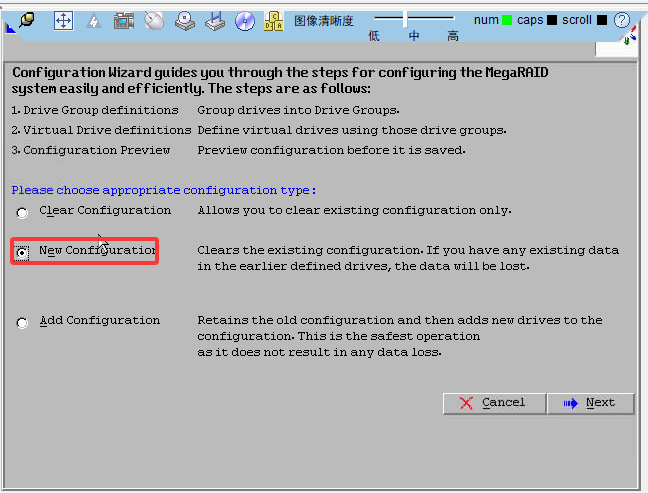Image resolution: width=648 pixels, height=493 pixels.
Task: Set image clarity to 低 (low)
Action: click(x=374, y=36)
